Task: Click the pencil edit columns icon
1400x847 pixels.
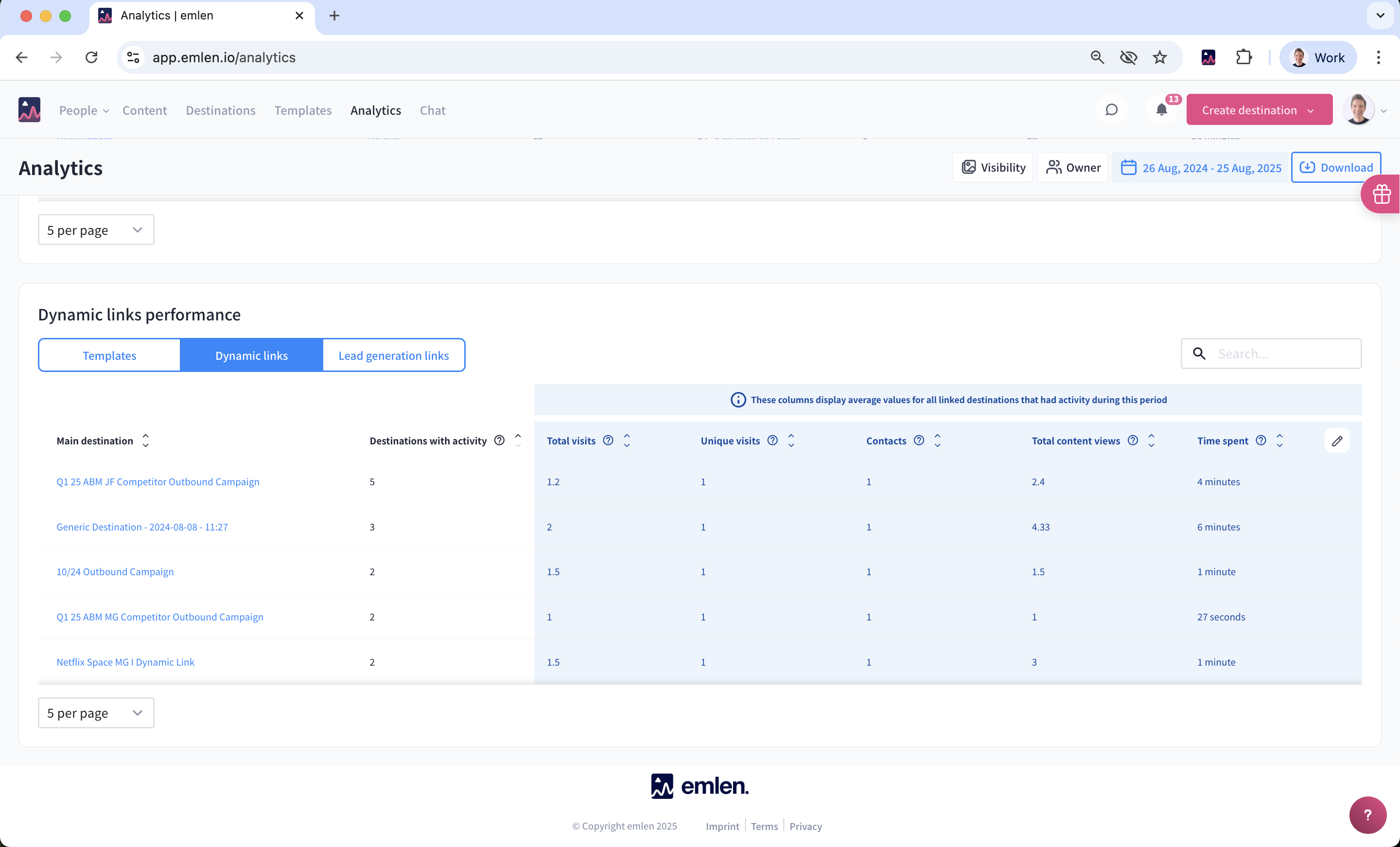Action: (x=1336, y=441)
